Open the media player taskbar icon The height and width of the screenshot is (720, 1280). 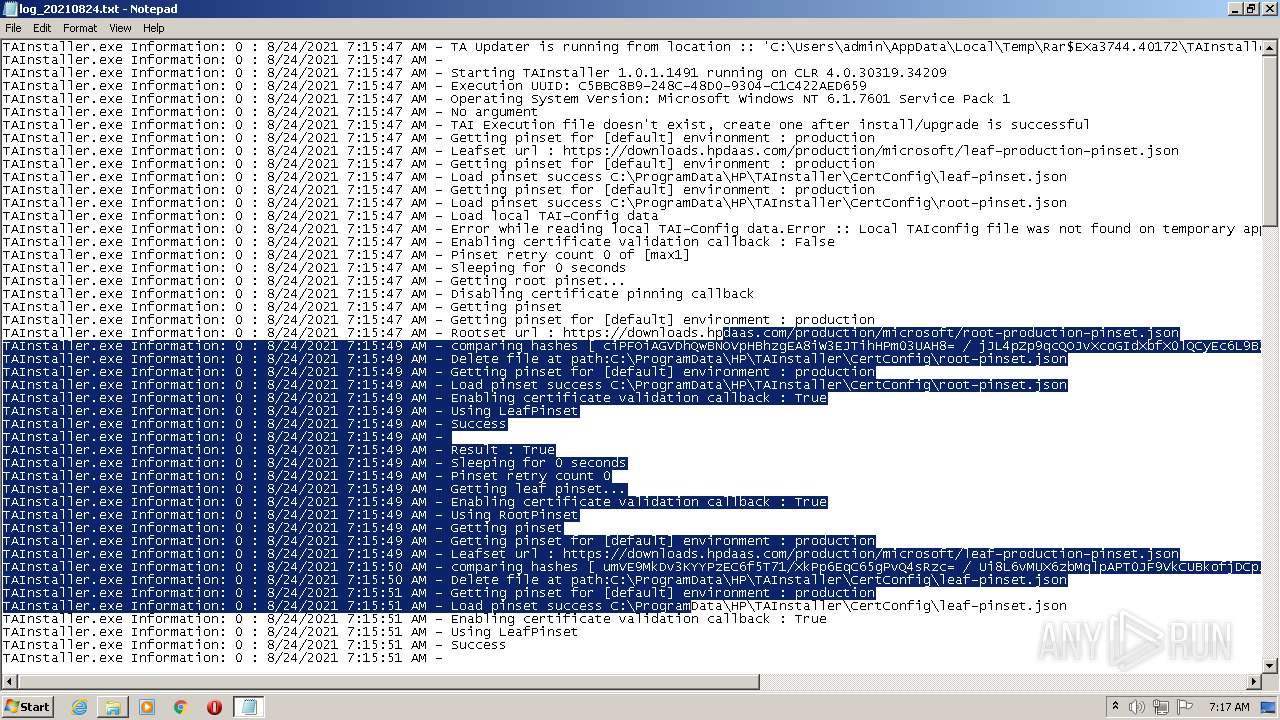147,707
